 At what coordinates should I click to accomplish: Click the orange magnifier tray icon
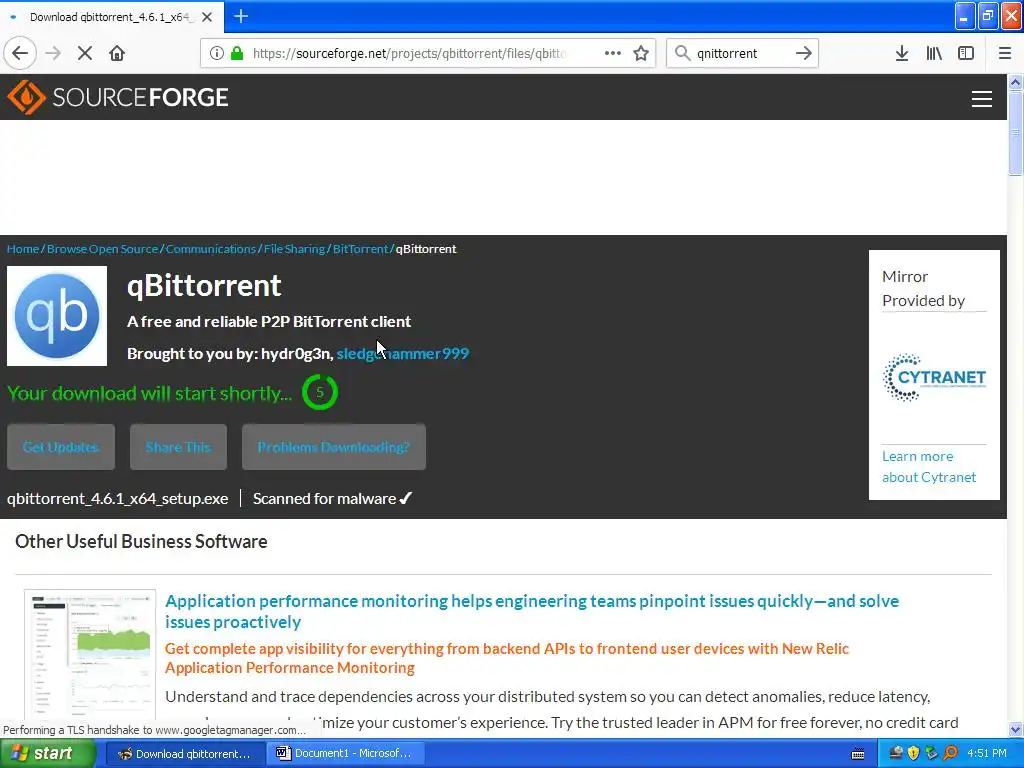point(950,754)
